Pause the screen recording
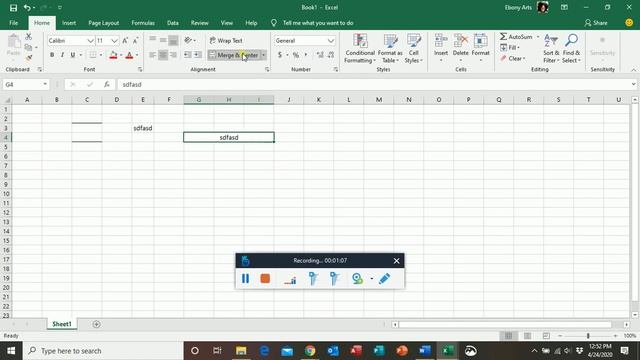The height and width of the screenshot is (360, 640). point(245,278)
